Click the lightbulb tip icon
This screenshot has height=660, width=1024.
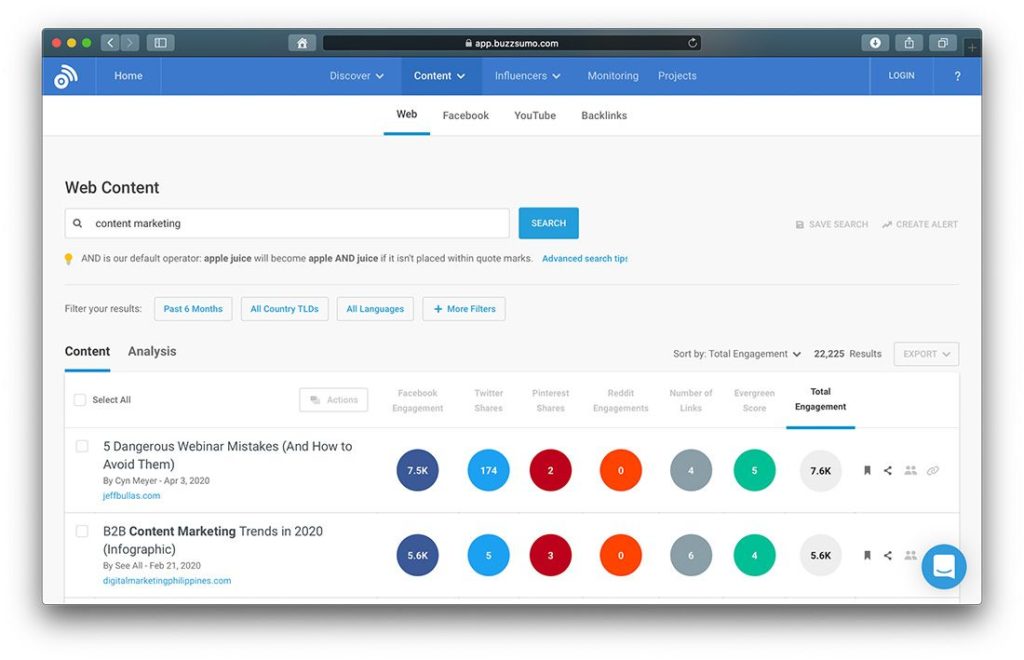coord(69,259)
